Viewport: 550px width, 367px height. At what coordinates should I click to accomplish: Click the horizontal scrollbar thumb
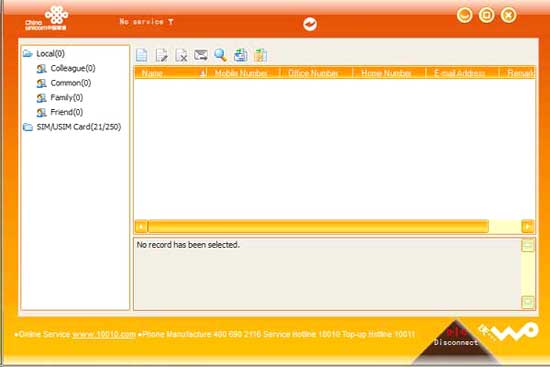318,227
